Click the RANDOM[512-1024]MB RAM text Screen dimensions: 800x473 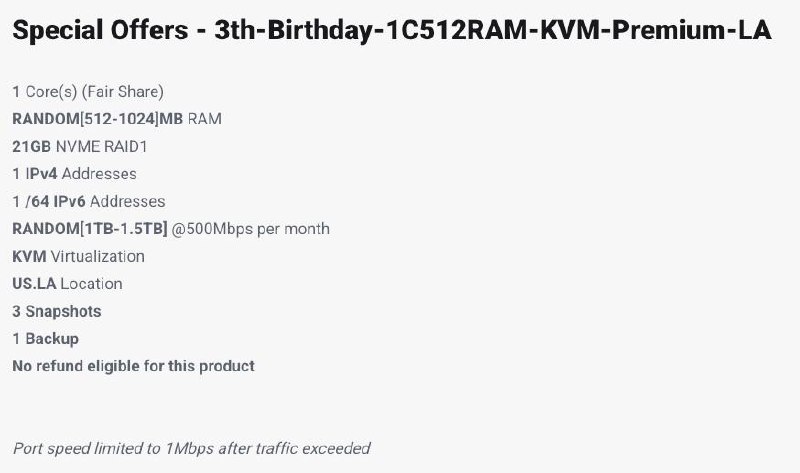[117, 119]
